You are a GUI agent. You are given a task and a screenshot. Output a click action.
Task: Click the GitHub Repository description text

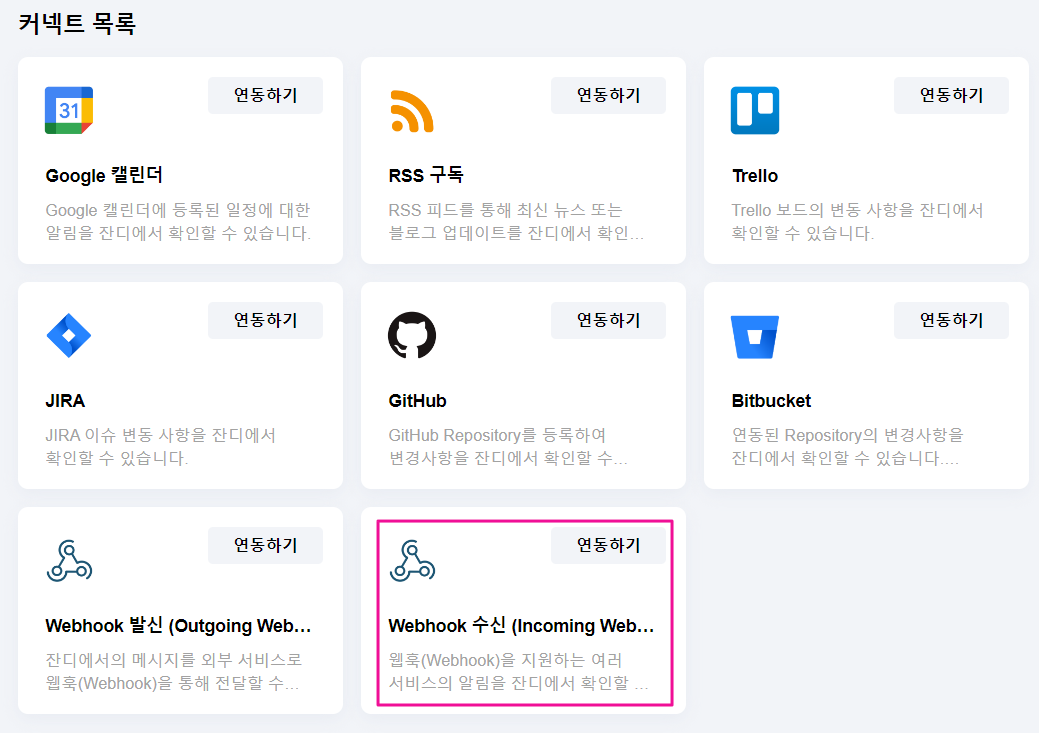click(508, 447)
